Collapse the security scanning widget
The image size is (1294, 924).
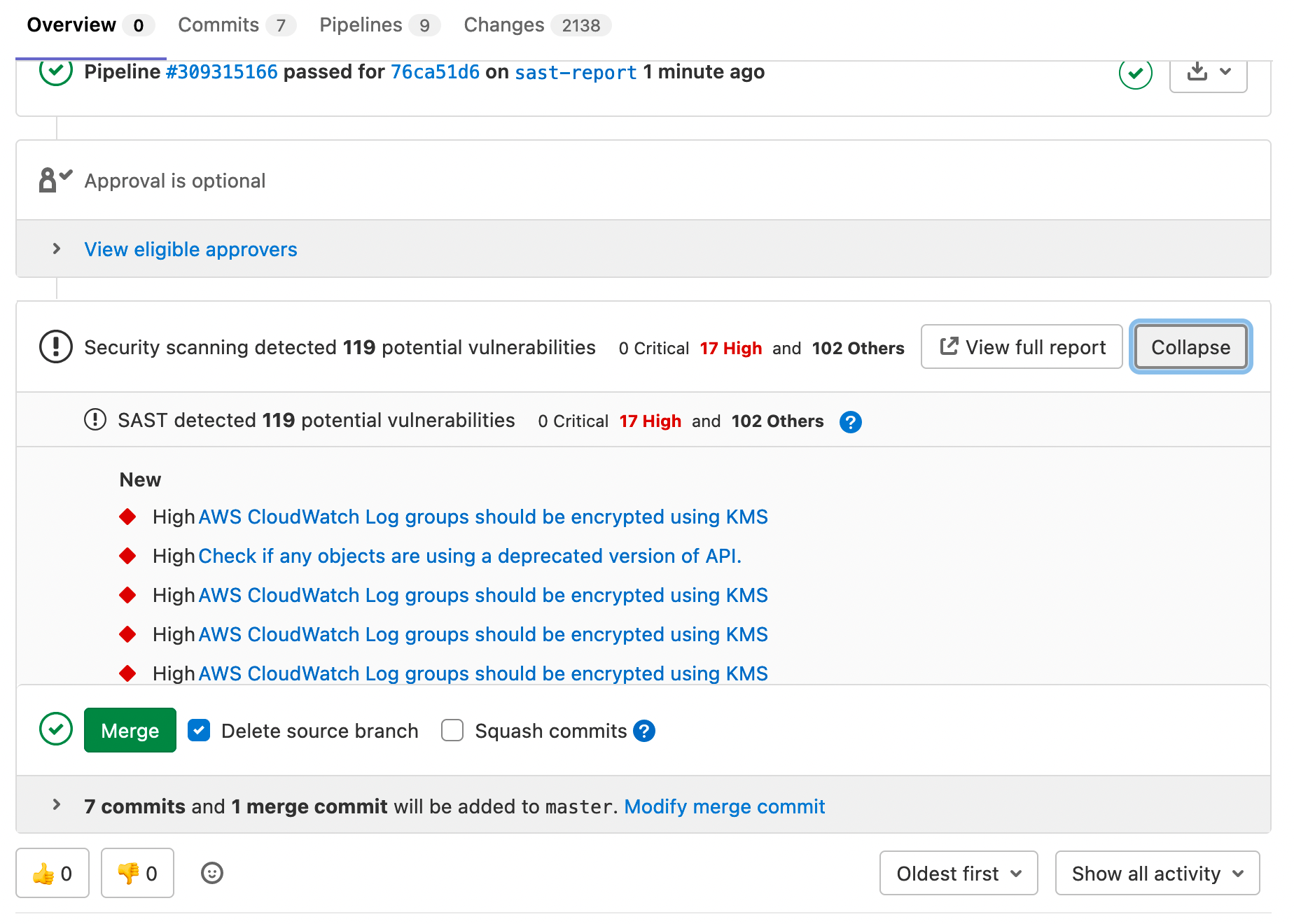1190,346
